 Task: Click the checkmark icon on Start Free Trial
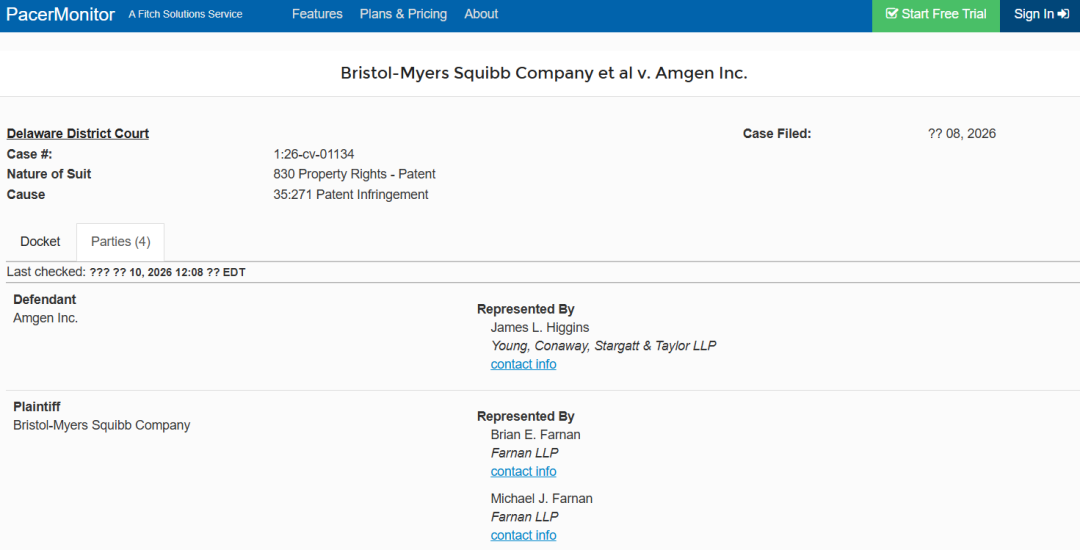[891, 14]
